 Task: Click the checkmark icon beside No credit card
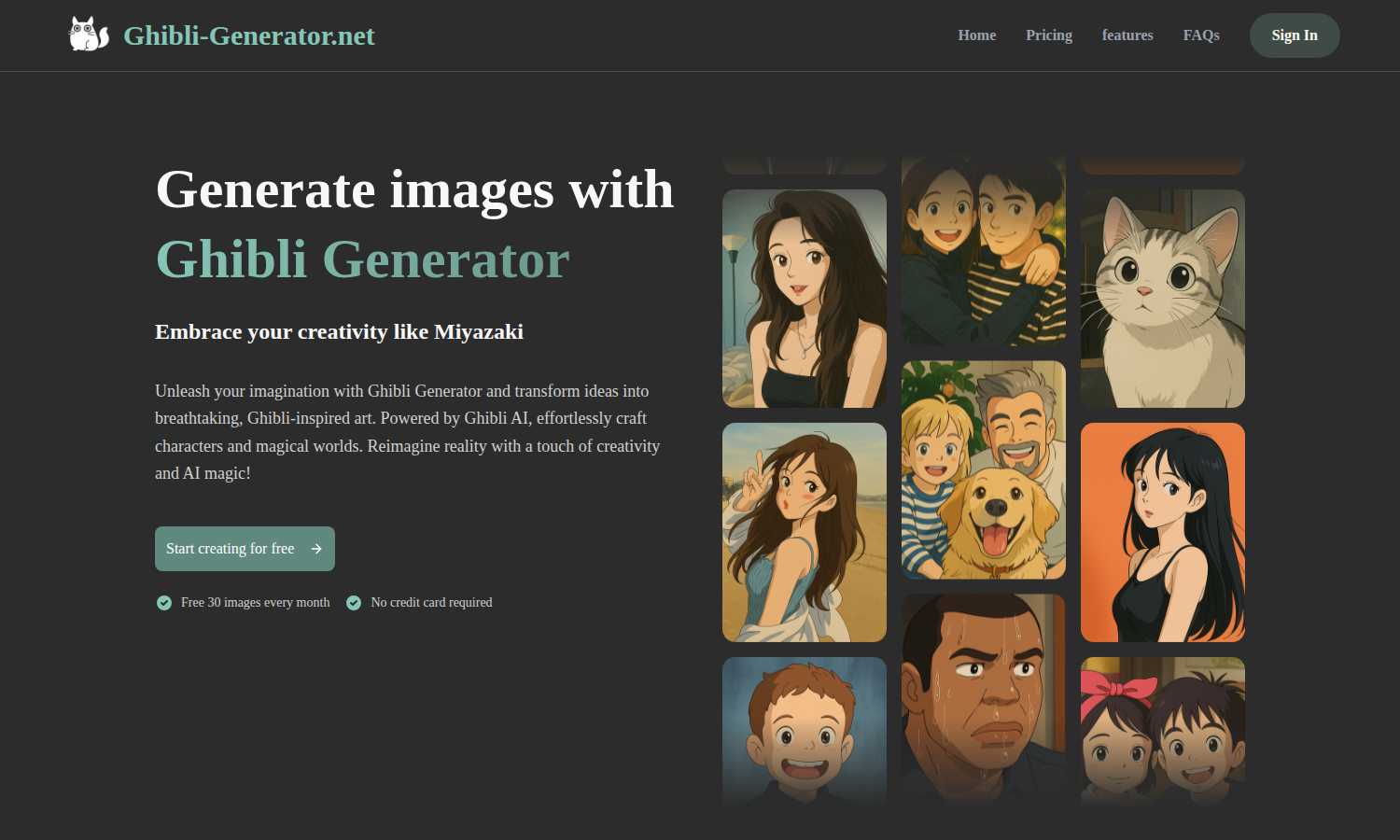354,603
